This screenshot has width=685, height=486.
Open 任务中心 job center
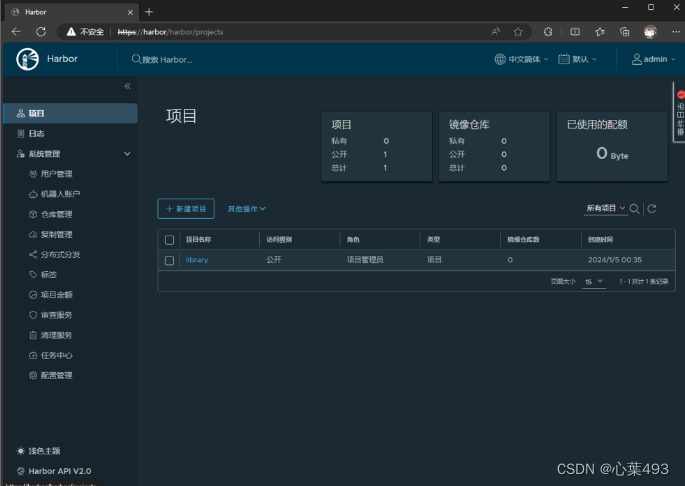(x=56, y=355)
